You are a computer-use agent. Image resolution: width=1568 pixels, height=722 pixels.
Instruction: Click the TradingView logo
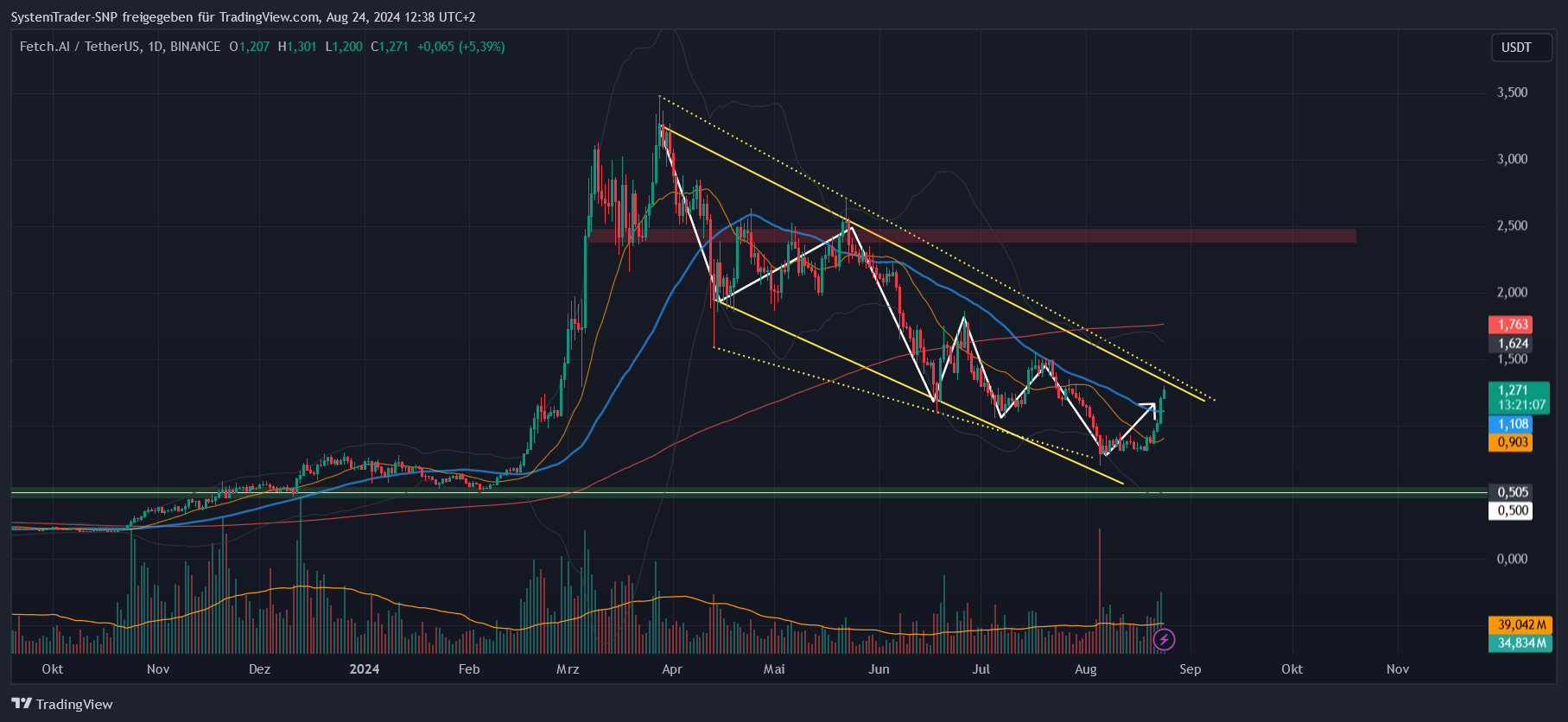(x=62, y=704)
